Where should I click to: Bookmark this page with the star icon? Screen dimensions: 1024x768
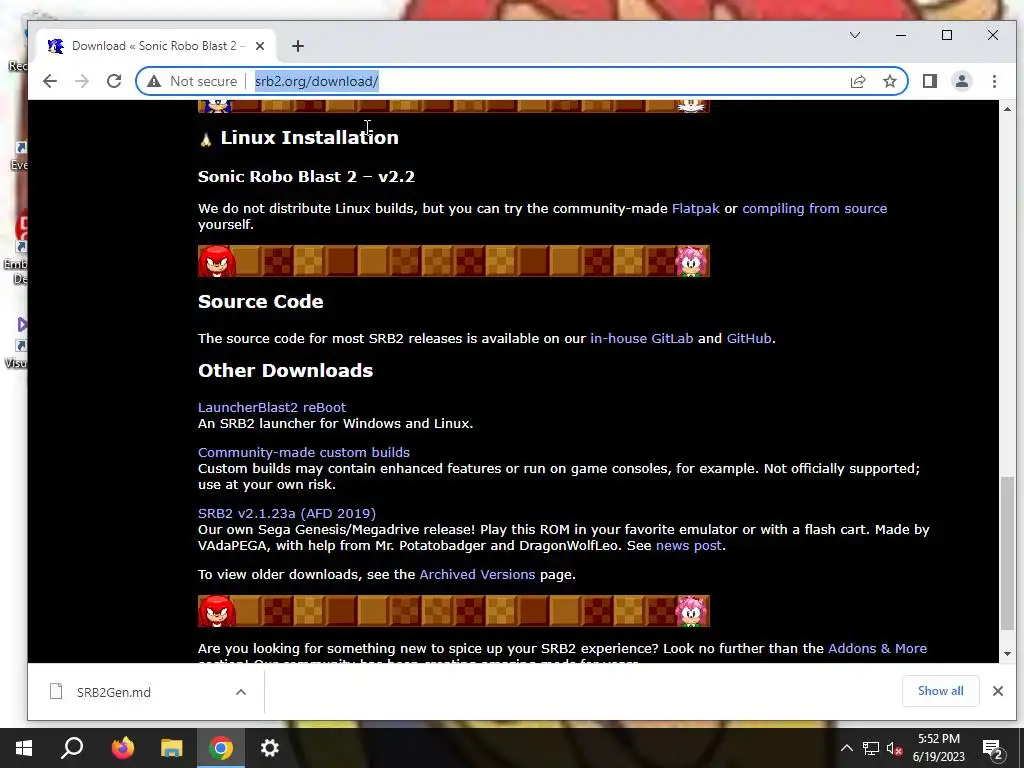click(889, 81)
